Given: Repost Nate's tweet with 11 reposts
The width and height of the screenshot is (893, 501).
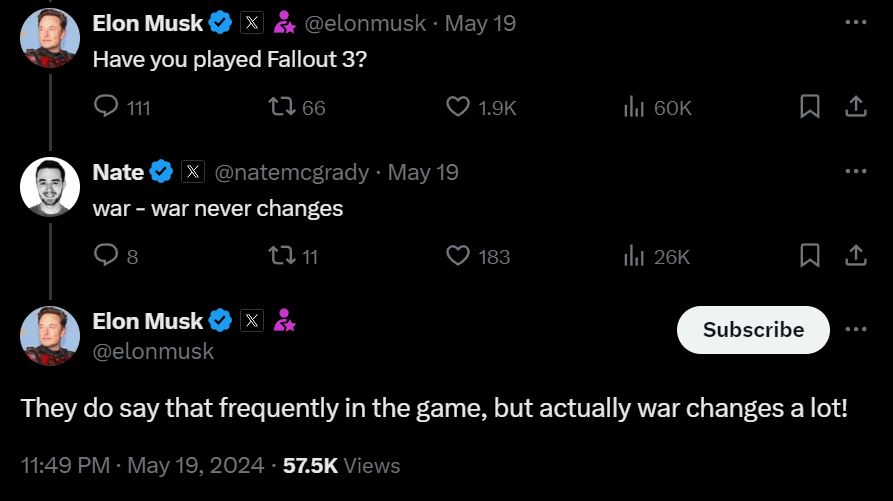Looking at the screenshot, I should [282, 256].
